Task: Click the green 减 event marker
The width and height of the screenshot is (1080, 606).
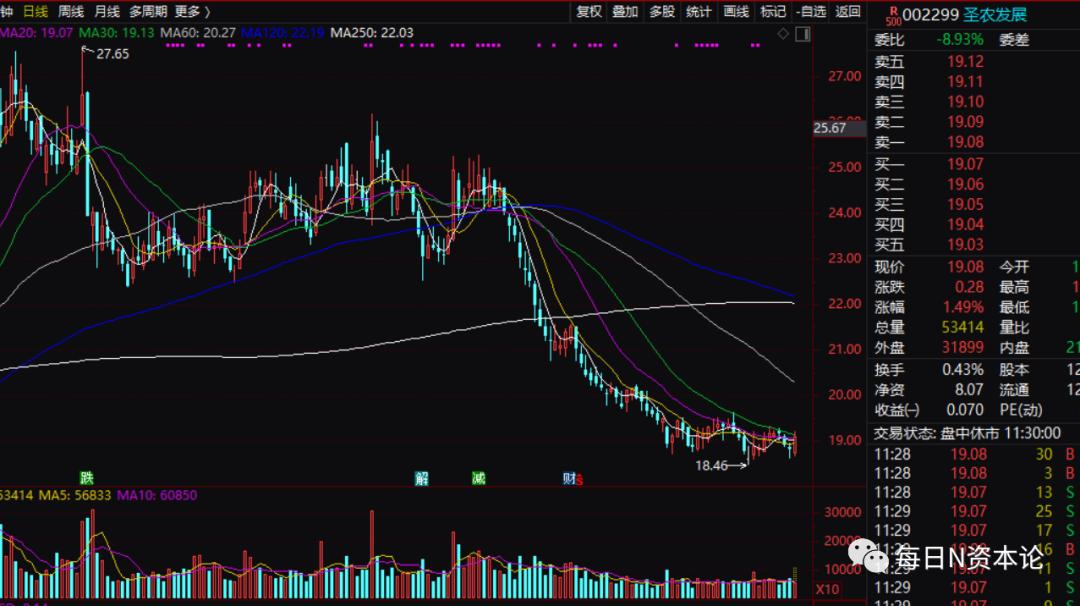Action: (x=479, y=478)
